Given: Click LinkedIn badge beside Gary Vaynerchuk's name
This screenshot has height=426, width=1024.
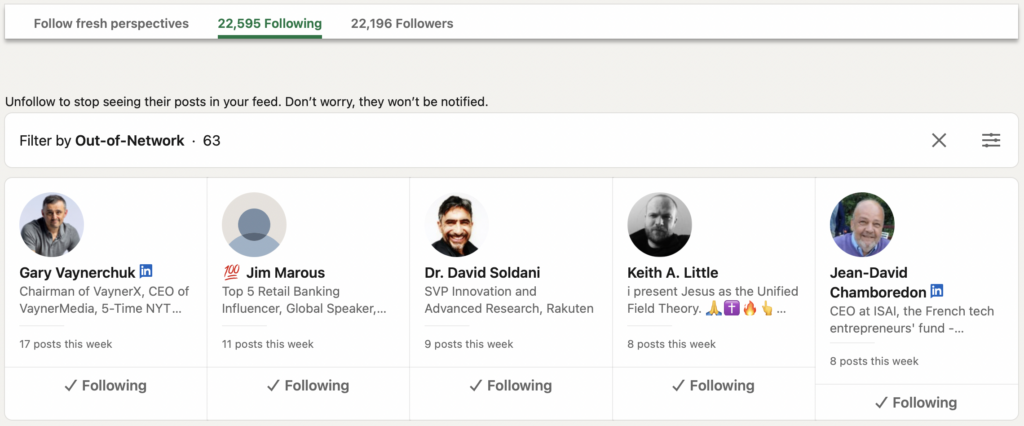Looking at the screenshot, I should (x=146, y=272).
